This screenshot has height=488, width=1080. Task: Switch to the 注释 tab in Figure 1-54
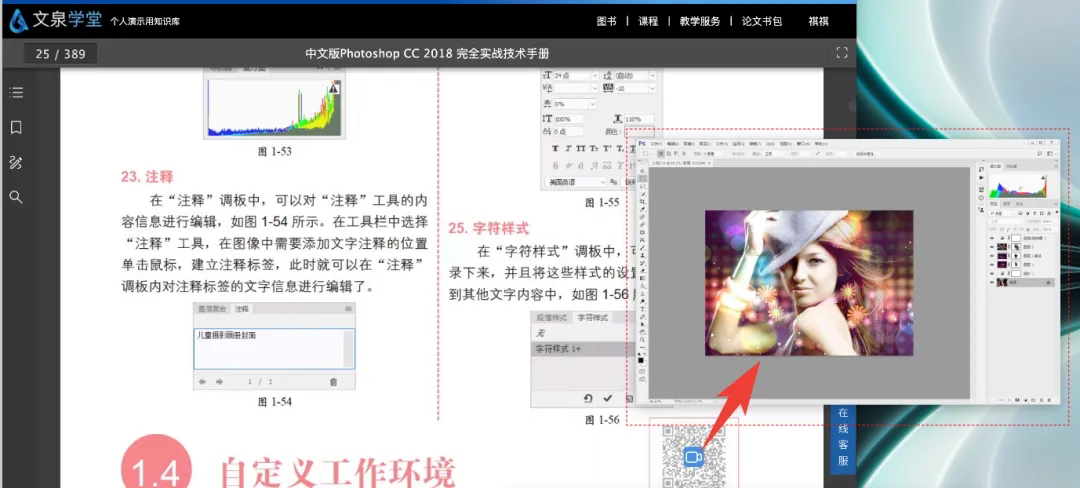[x=242, y=309]
